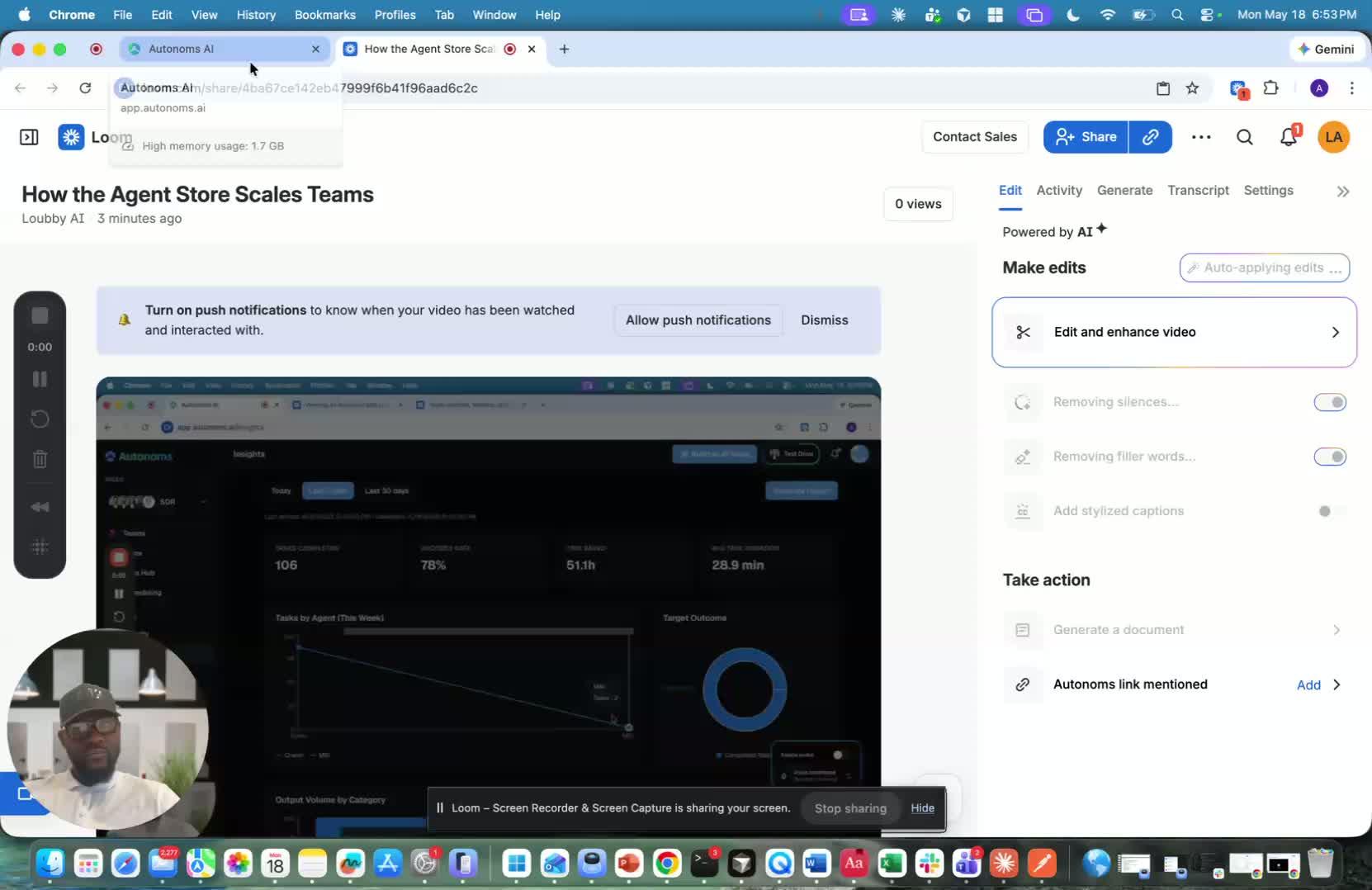Open Spotlight search in the menu bar

(1177, 15)
